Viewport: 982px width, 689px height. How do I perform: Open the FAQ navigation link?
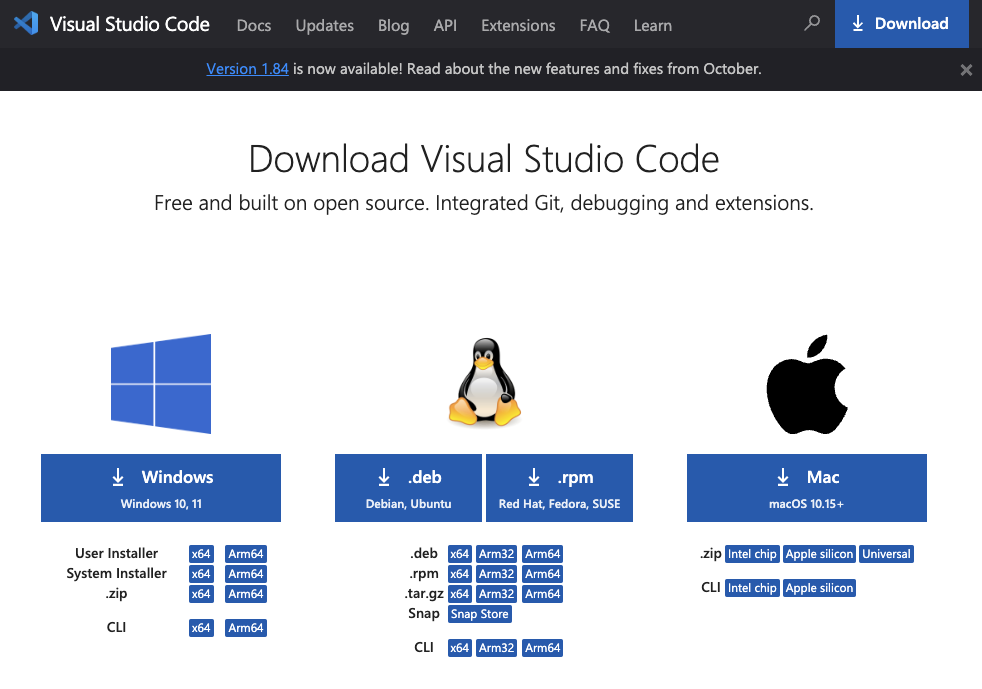pyautogui.click(x=594, y=26)
